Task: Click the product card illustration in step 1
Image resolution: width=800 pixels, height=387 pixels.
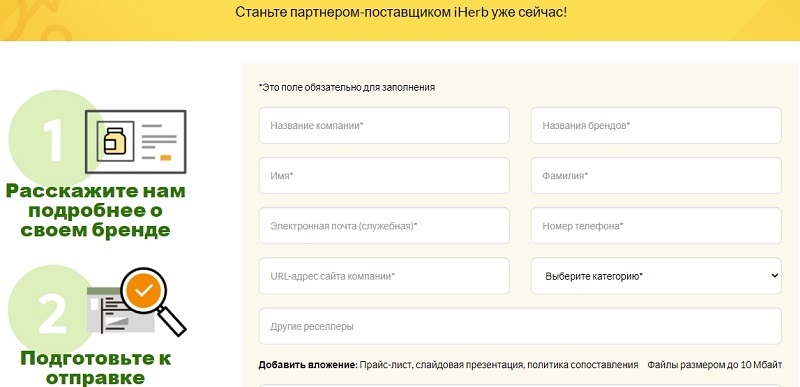Action: (x=136, y=142)
